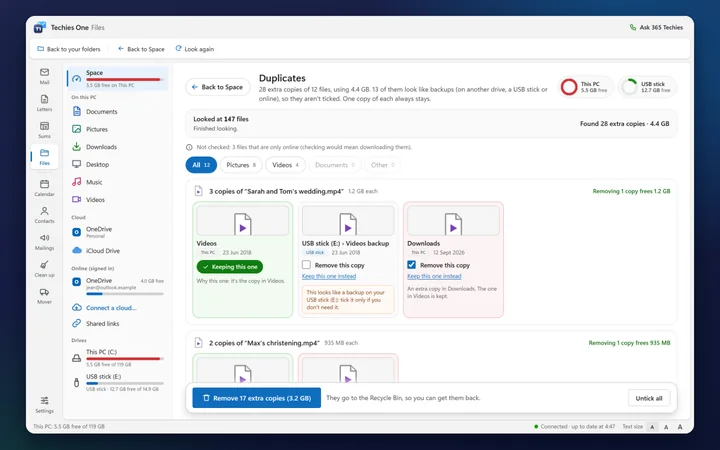Open the Desktop folder
Image resolution: width=720 pixels, height=450 pixels.
pos(118,164)
